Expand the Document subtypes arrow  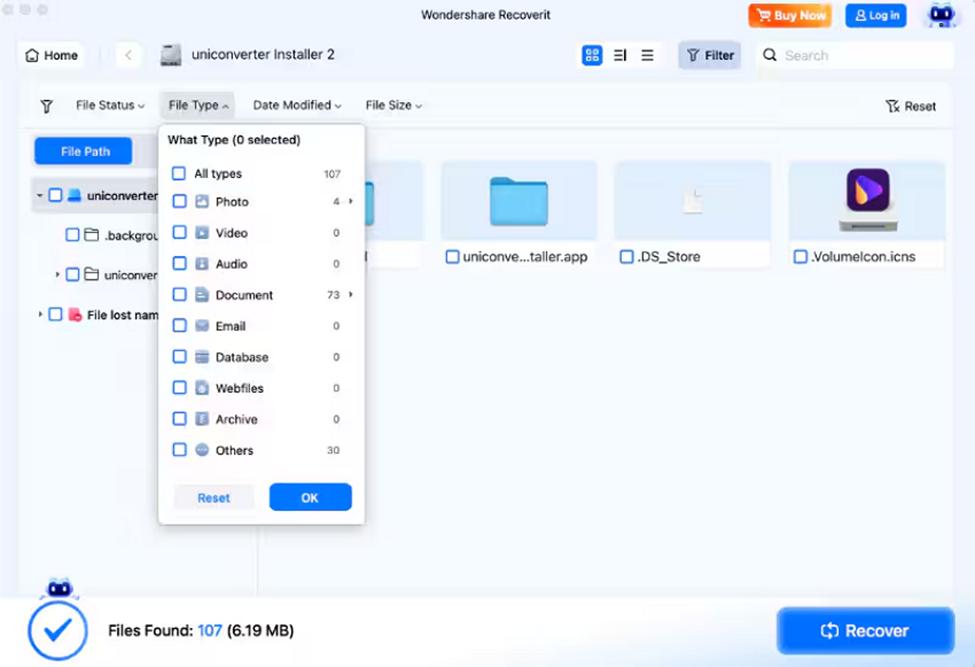coord(351,295)
